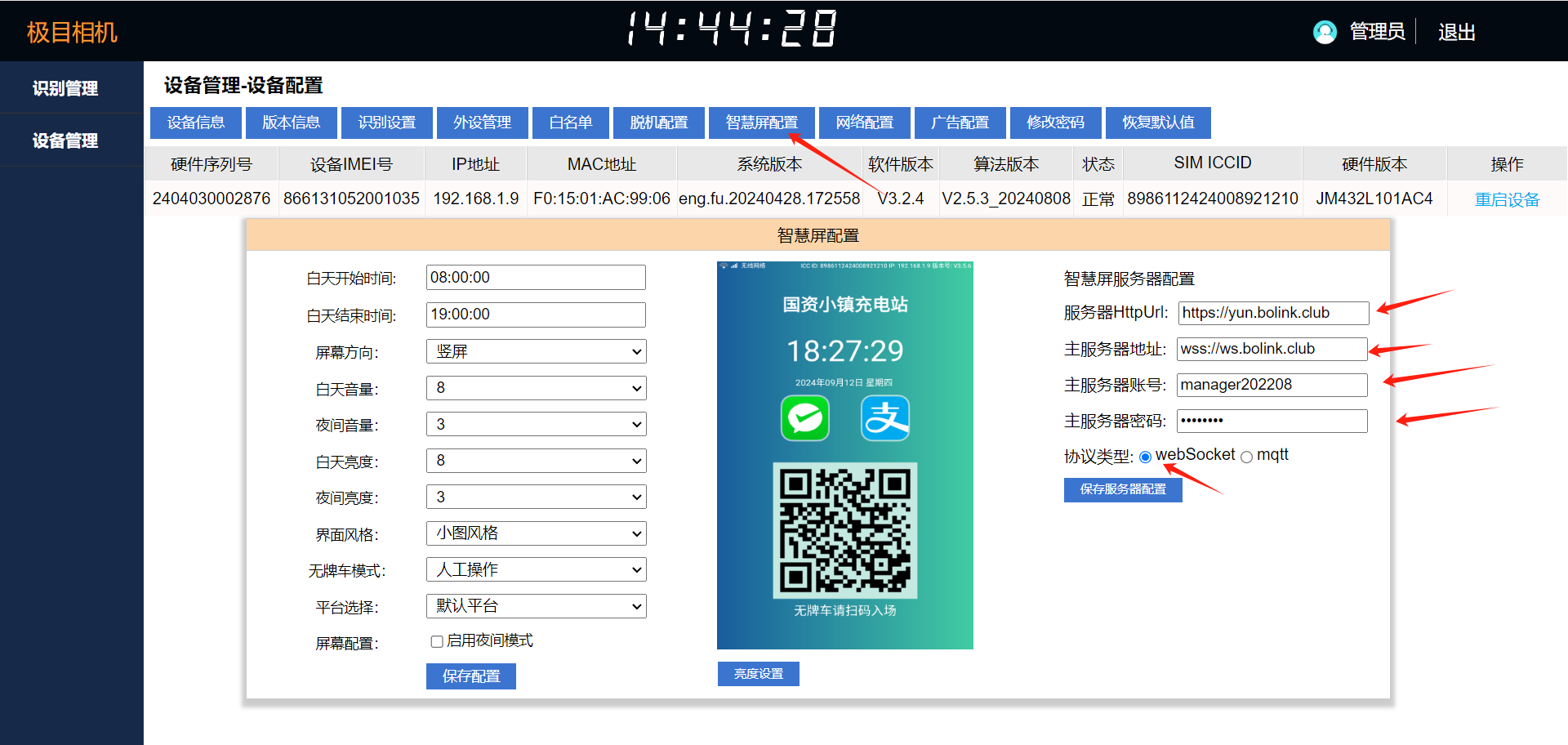
Task: Switch to the 白名单 tab
Action: pyautogui.click(x=571, y=123)
